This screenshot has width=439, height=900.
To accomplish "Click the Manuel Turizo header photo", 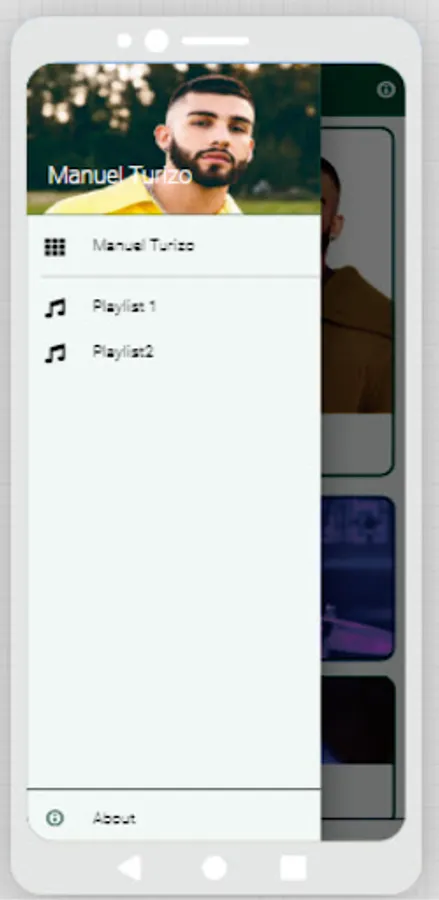I will [x=174, y=139].
